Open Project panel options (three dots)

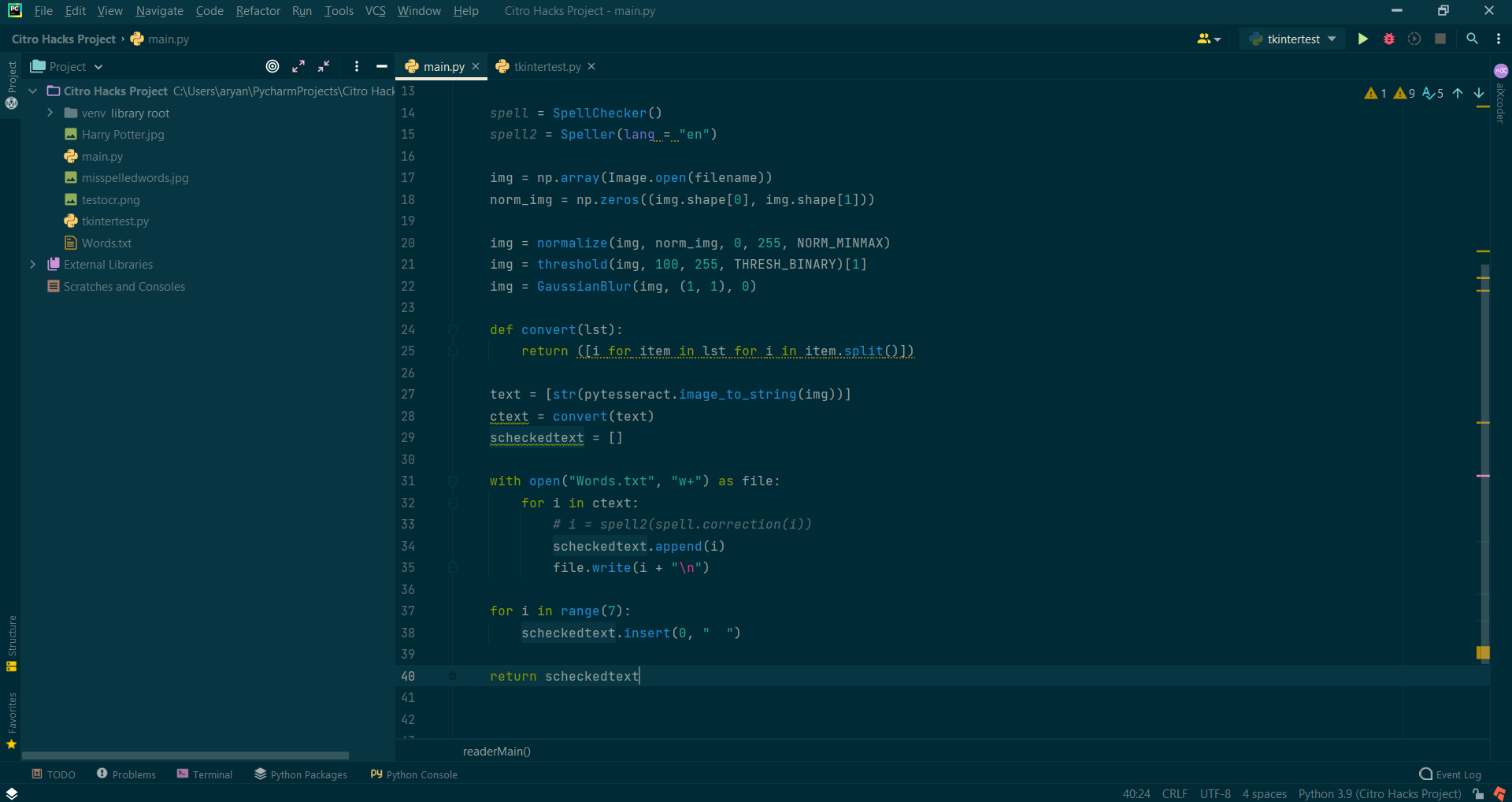(357, 66)
